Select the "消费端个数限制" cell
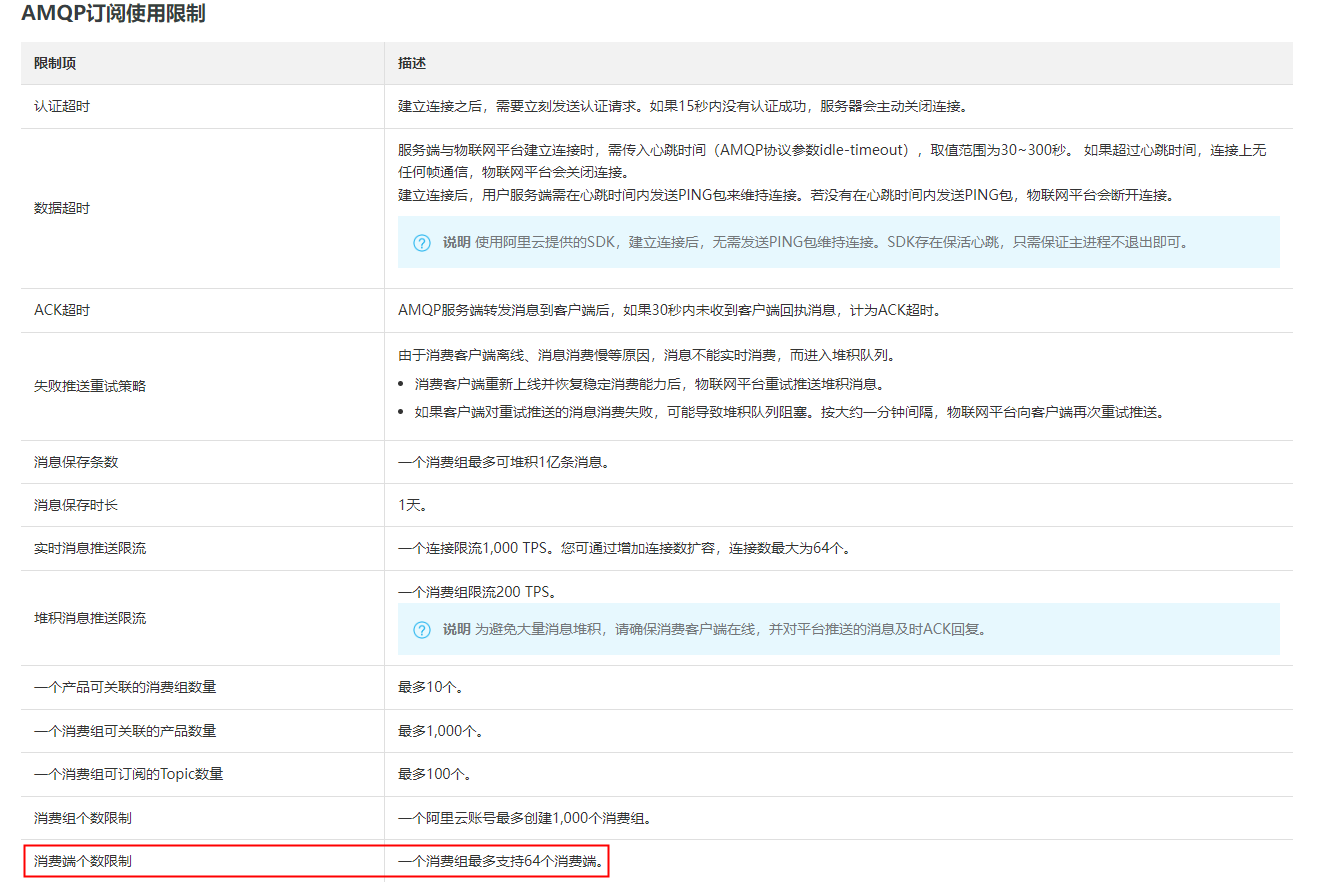 point(203,860)
